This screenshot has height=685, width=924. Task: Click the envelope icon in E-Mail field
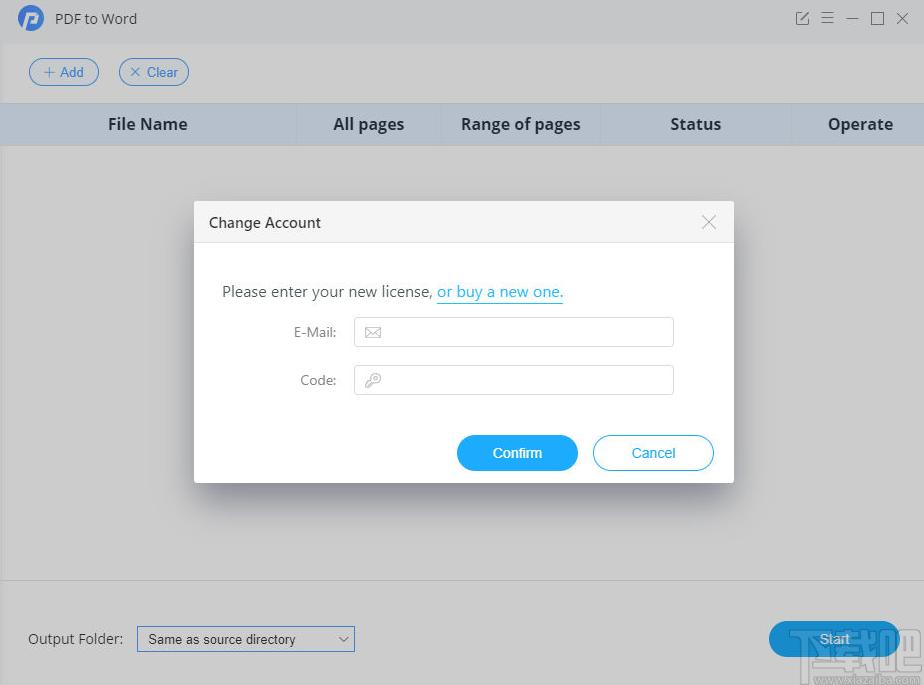(373, 332)
